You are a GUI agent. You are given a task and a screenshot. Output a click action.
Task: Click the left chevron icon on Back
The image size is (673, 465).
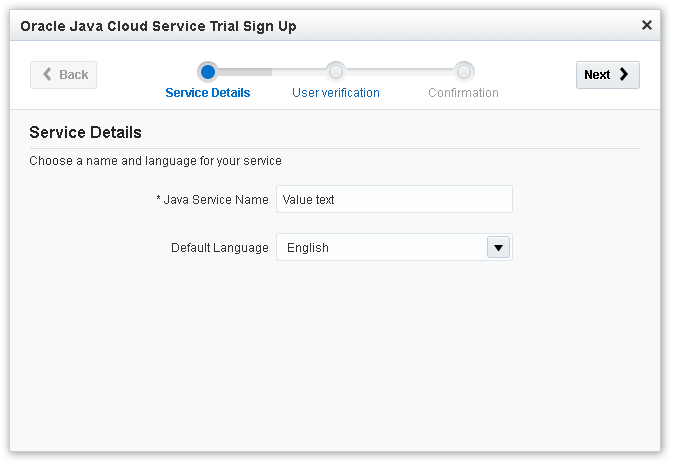pos(47,75)
